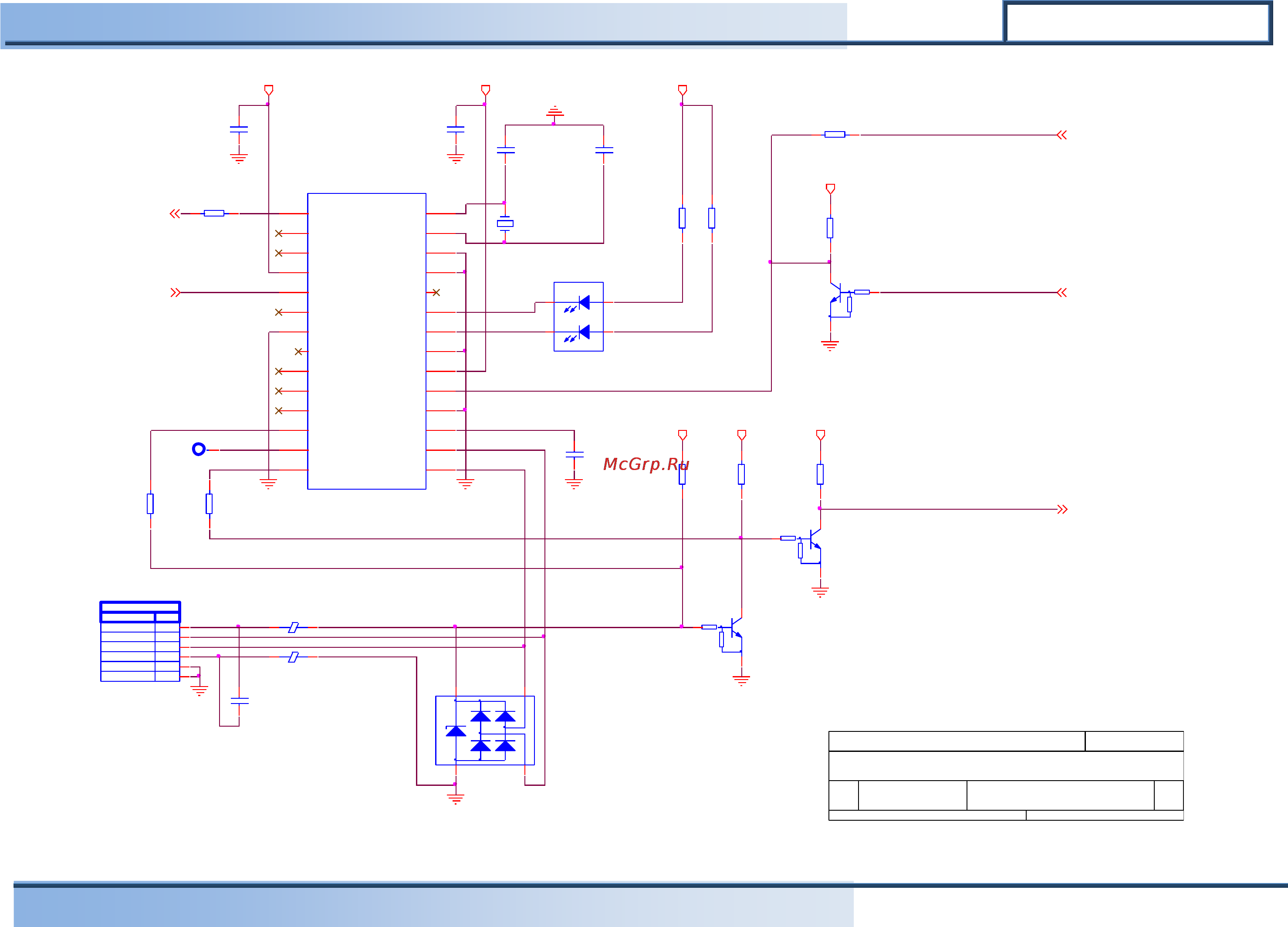Click the connector pin table header
1288x927 pixels.
(140, 612)
